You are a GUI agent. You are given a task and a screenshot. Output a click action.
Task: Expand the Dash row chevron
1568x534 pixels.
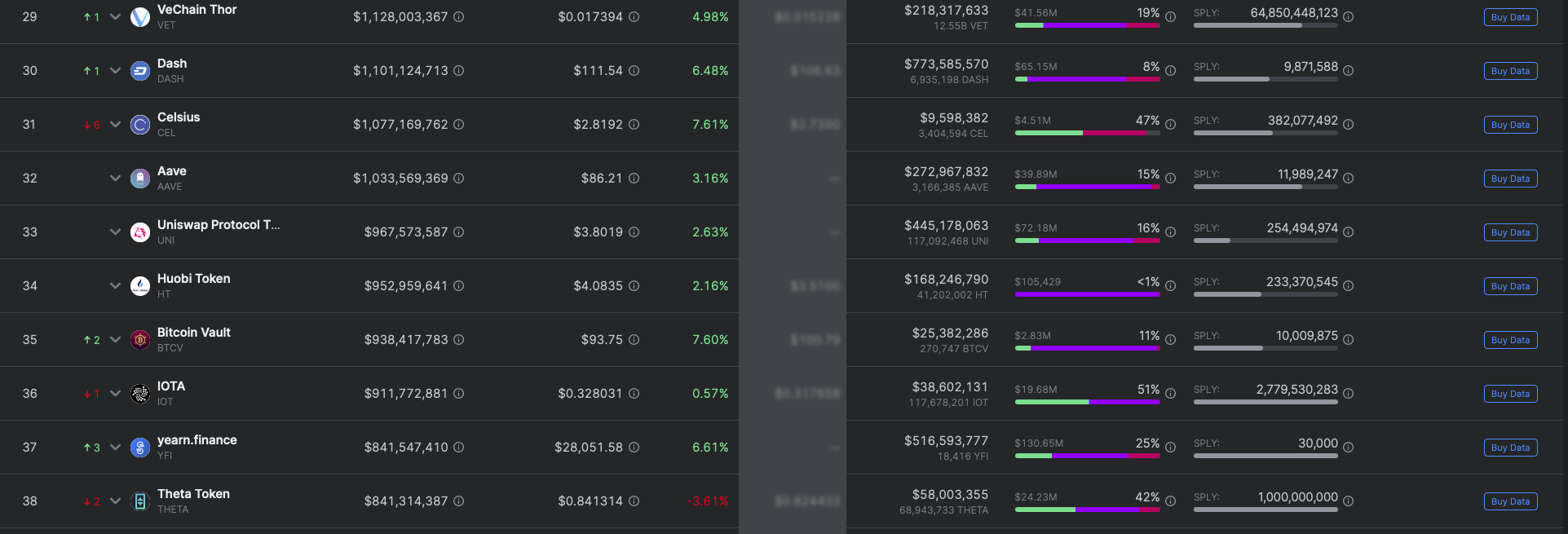point(115,71)
